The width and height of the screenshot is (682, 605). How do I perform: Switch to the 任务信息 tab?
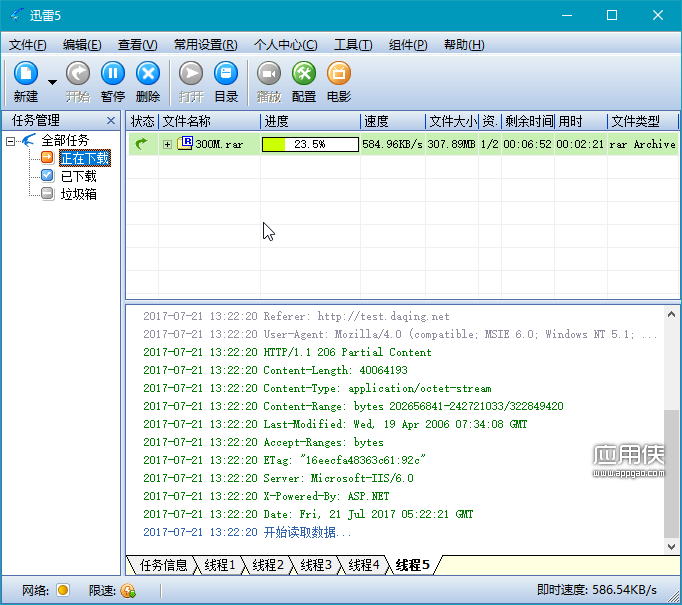pyautogui.click(x=163, y=565)
